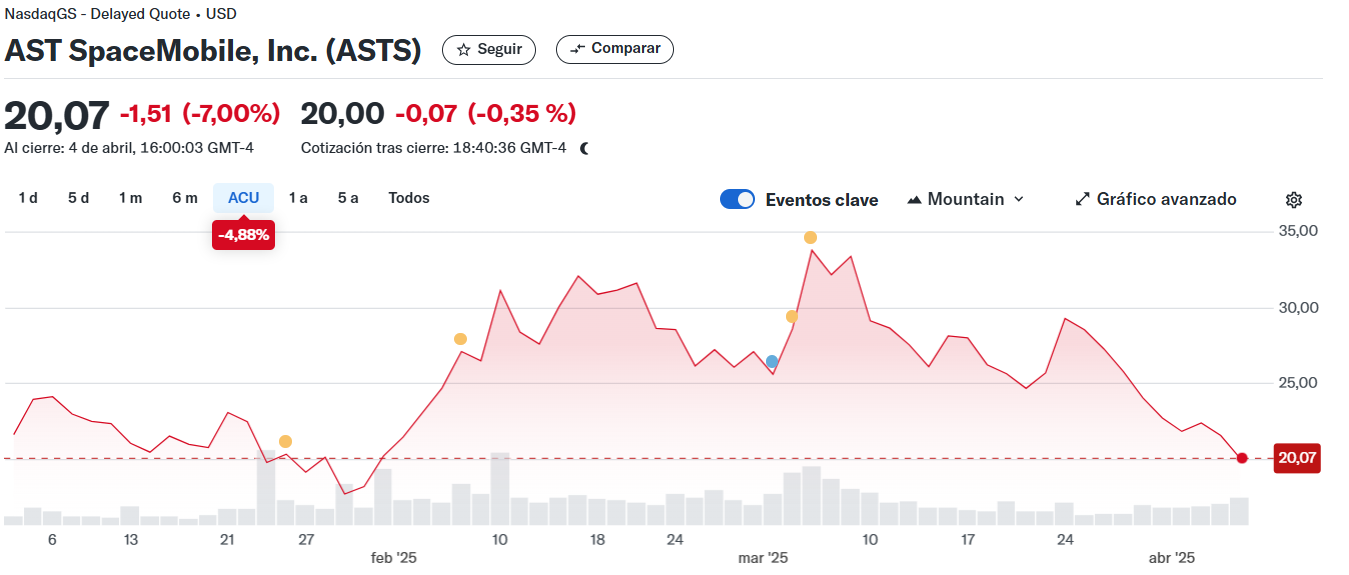
Task: Open Gráfico avanzado
Action: point(1156,199)
